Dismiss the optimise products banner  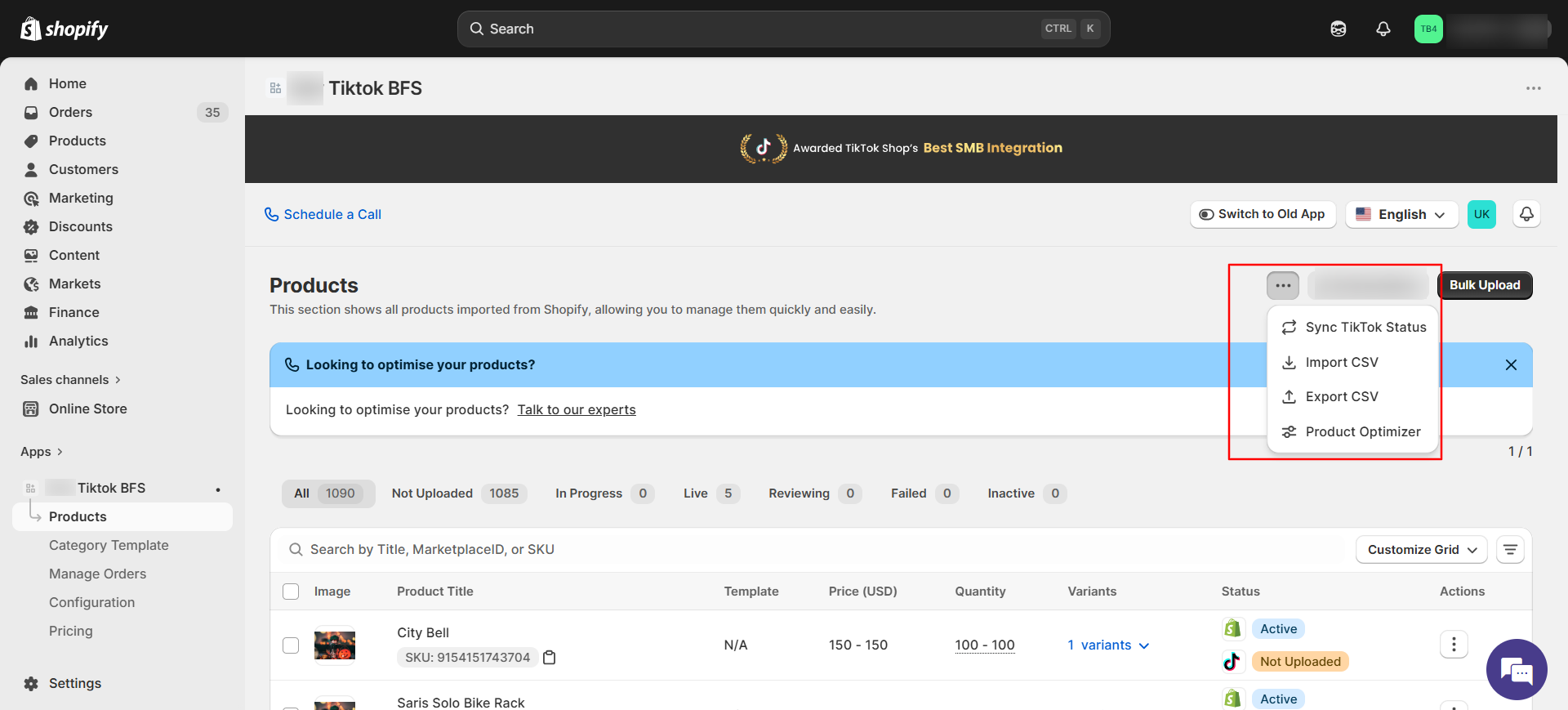click(x=1511, y=365)
